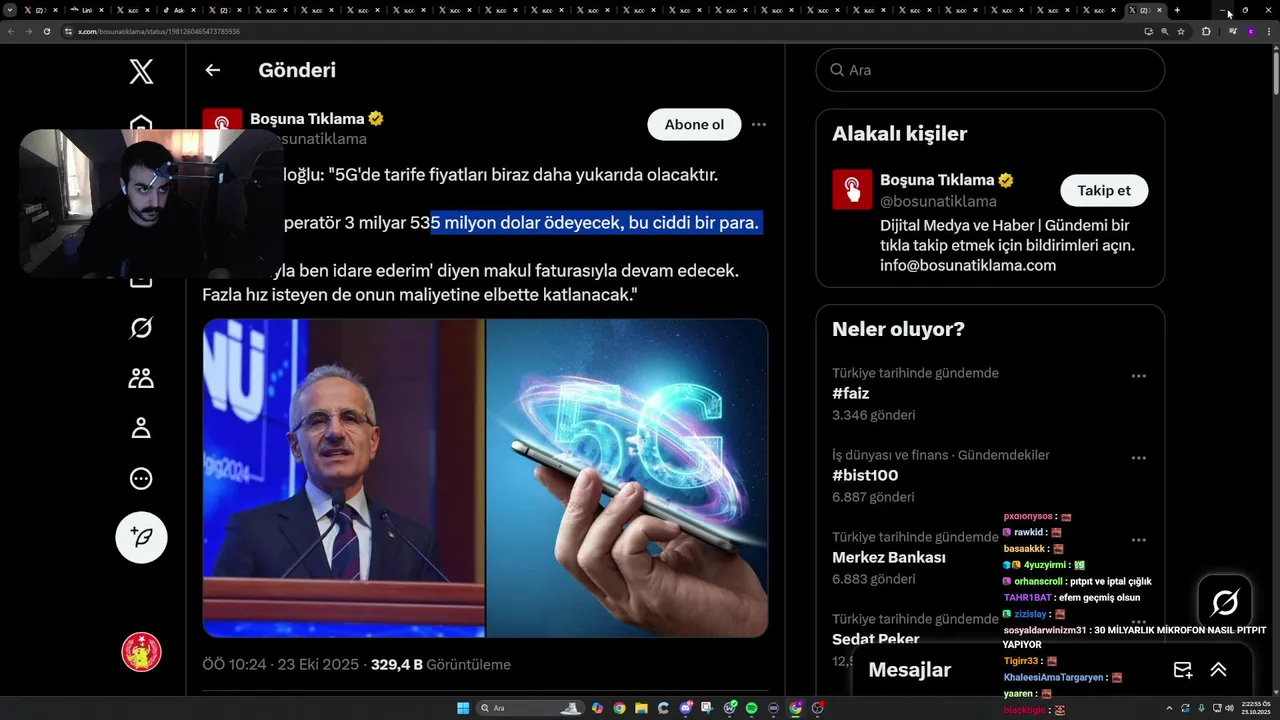Open options for #faiz trend
The height and width of the screenshot is (720, 1280).
pyautogui.click(x=1138, y=376)
